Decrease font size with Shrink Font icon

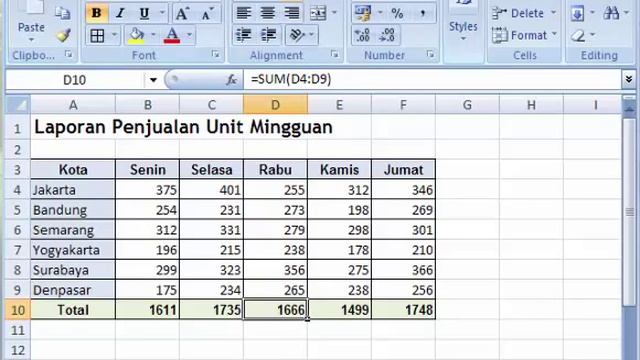(x=207, y=15)
